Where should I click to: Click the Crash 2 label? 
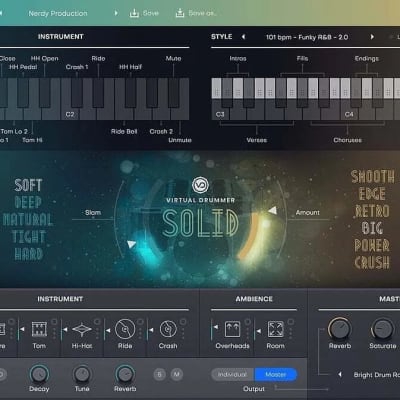coord(161,131)
